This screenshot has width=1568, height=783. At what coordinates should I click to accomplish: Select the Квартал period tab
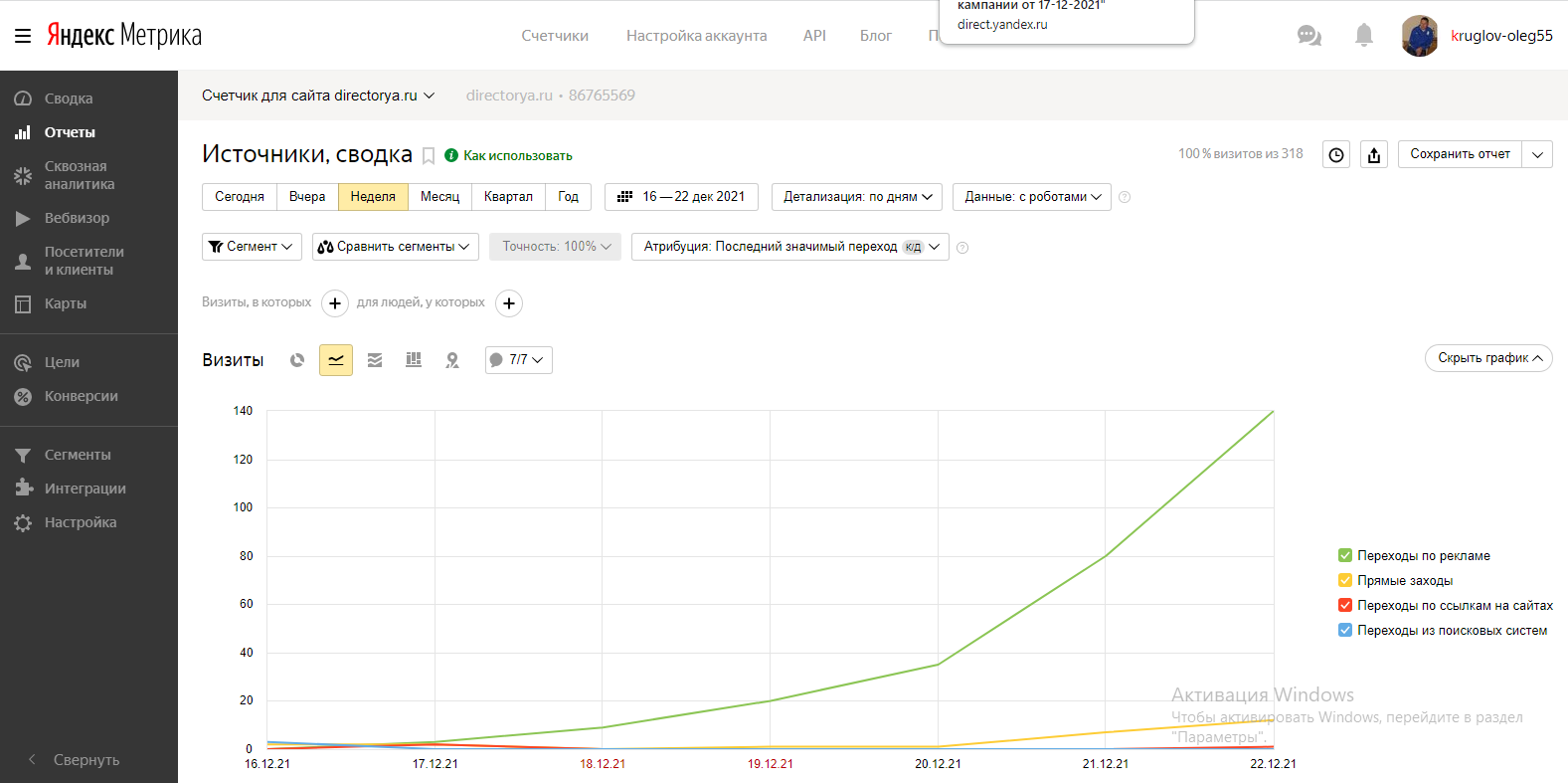(x=508, y=197)
